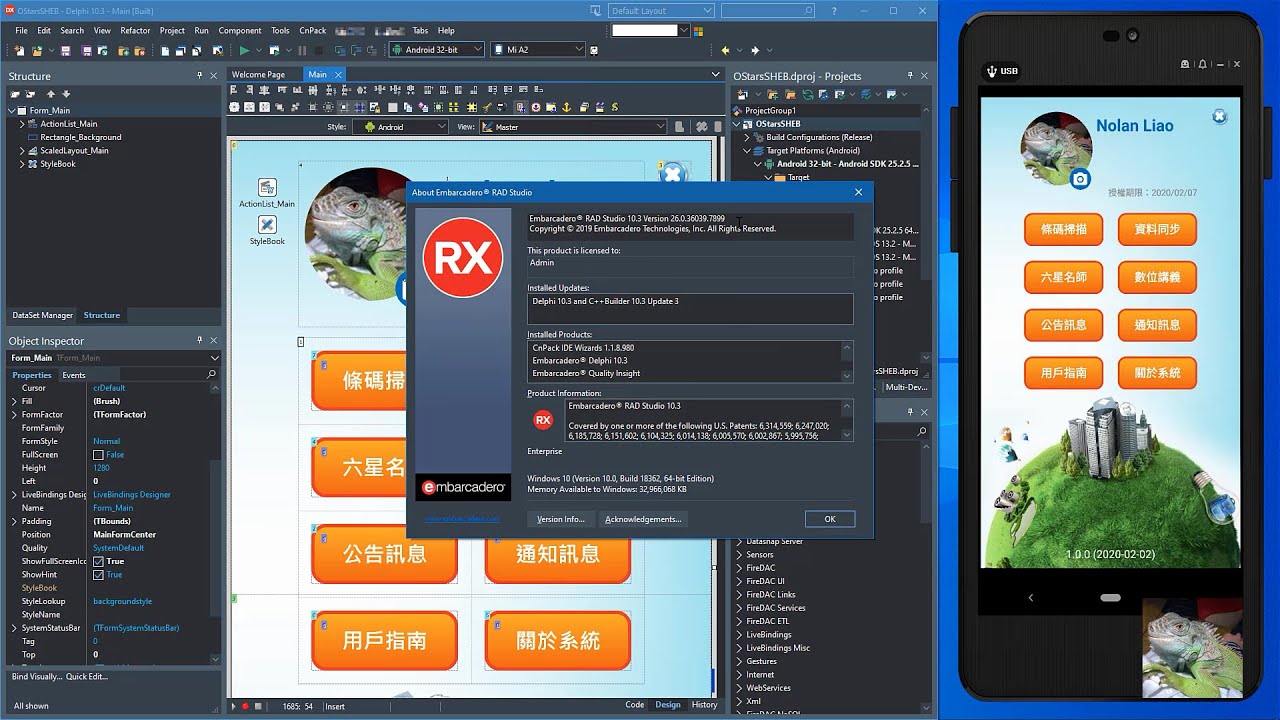Tap the iguana avatar on the phone screen
Viewport: 1280px width, 720px height.
1056,148
